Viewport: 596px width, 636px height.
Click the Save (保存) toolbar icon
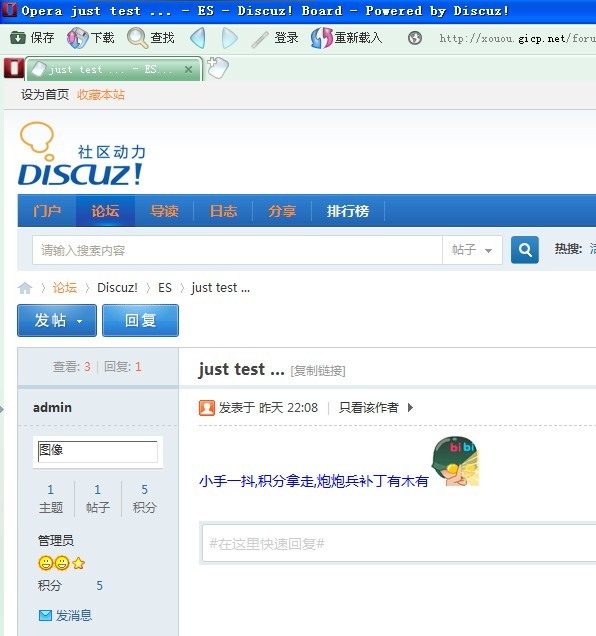17,38
